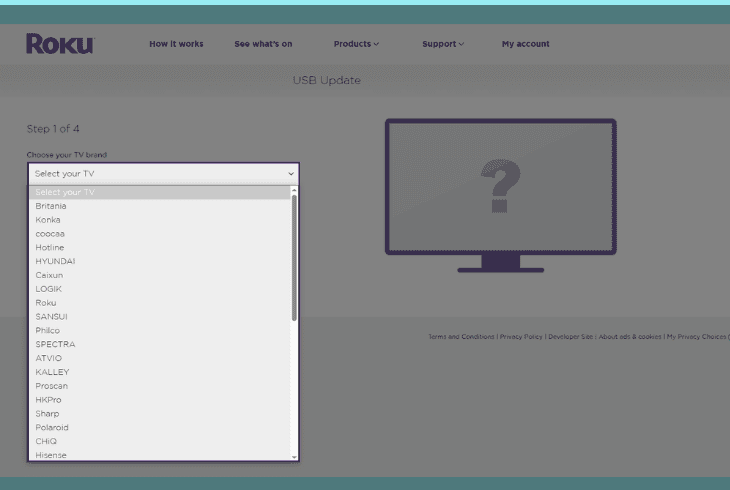This screenshot has height=490, width=730.
Task: Pick HKPro in the dropdown list
Action: pyautogui.click(x=160, y=400)
